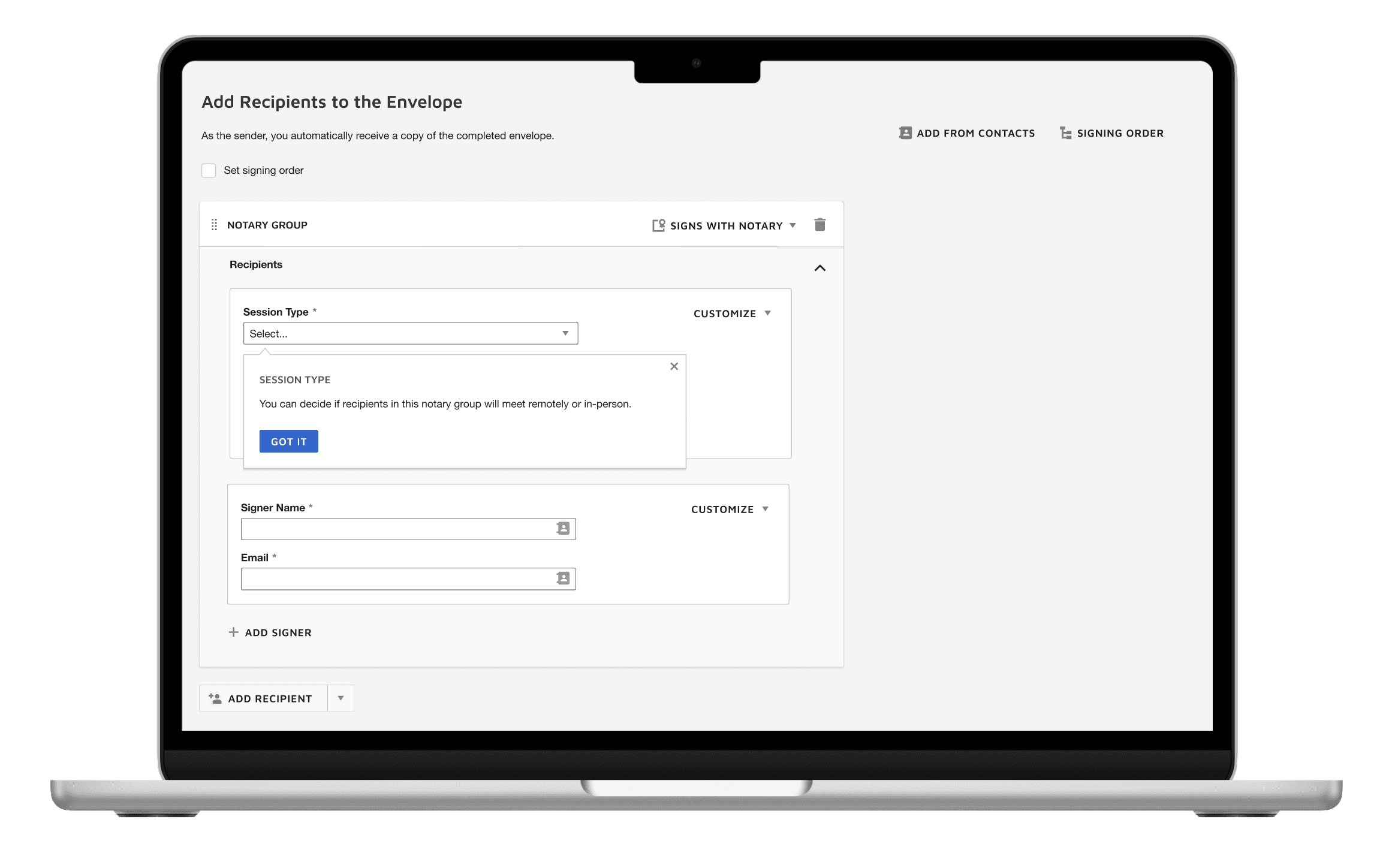Enable the Set signing order checkbox
This screenshot has height=868, width=1398.
[209, 171]
